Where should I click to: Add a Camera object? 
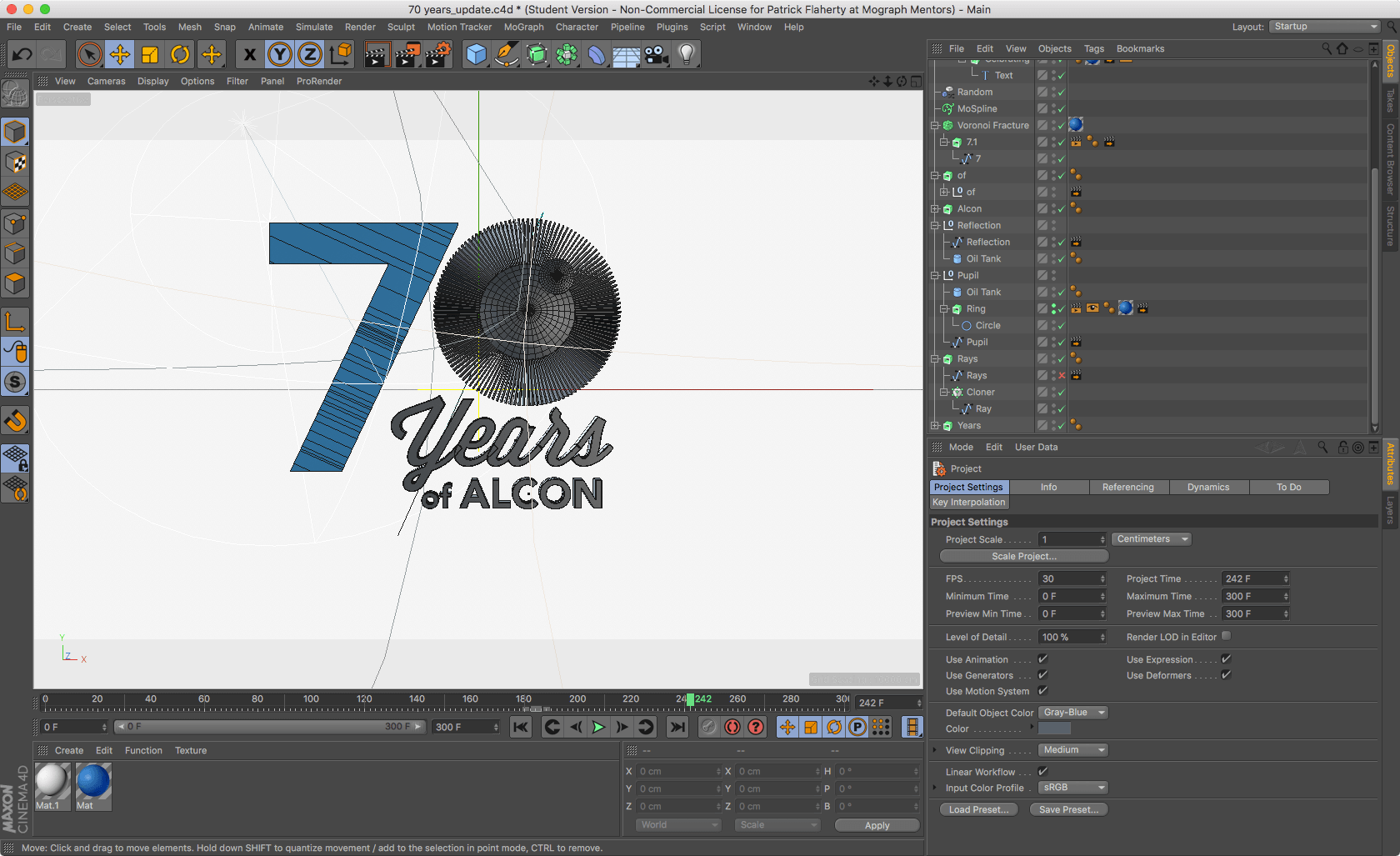tap(656, 55)
